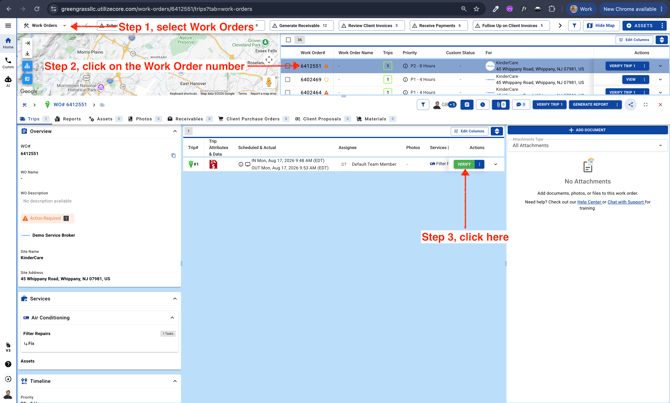Collapse the Air Conditioning service group
The width and height of the screenshot is (670, 403).
tap(172, 318)
